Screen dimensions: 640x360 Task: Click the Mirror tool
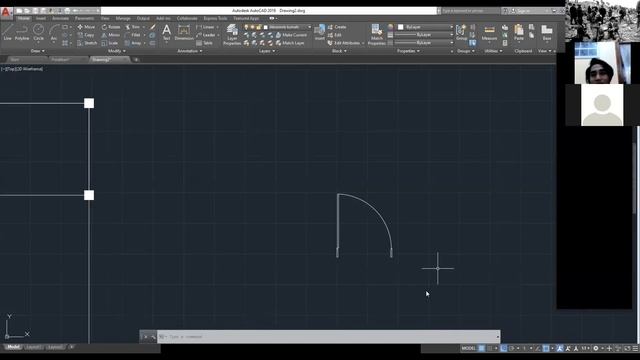pyautogui.click(x=111, y=35)
